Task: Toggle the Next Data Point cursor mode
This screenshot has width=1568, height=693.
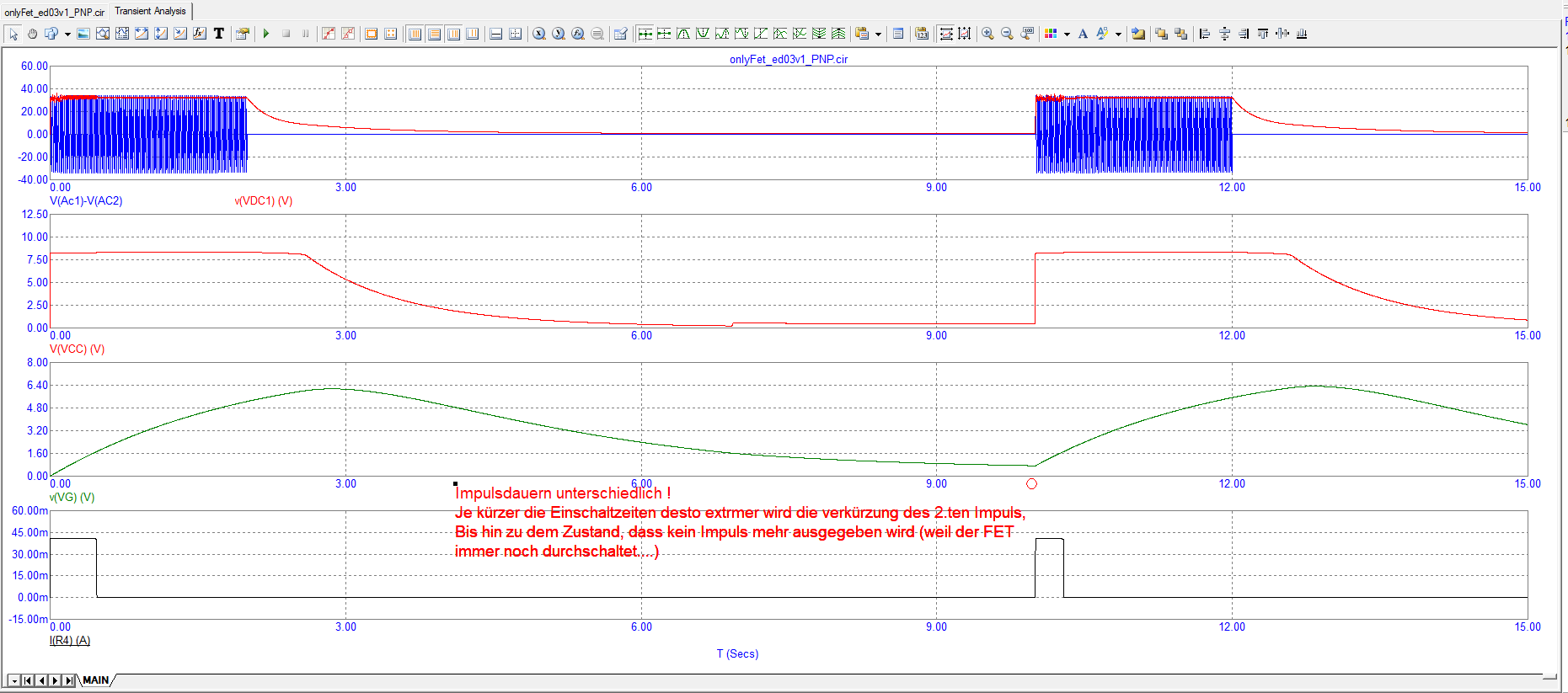Action: click(x=645, y=34)
